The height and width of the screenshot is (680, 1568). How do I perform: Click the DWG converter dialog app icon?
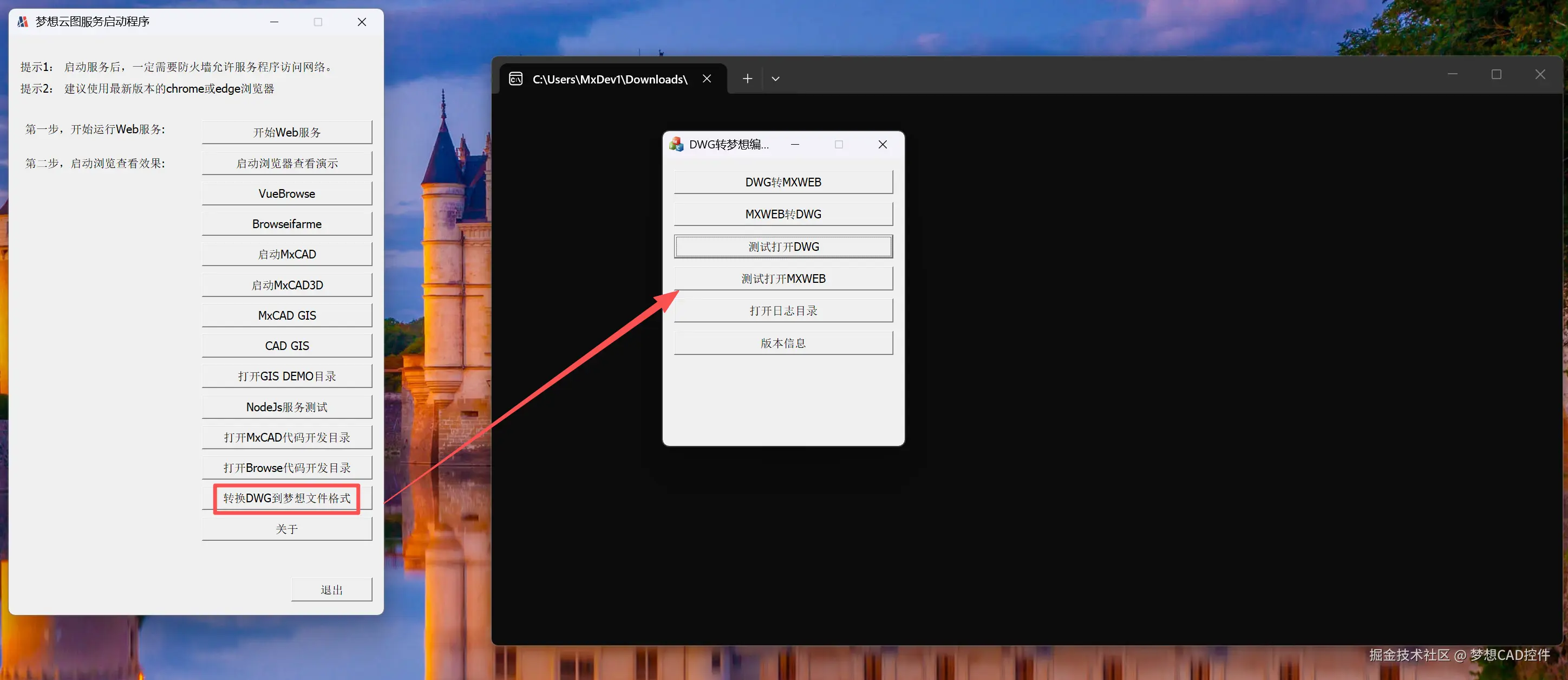(x=676, y=145)
